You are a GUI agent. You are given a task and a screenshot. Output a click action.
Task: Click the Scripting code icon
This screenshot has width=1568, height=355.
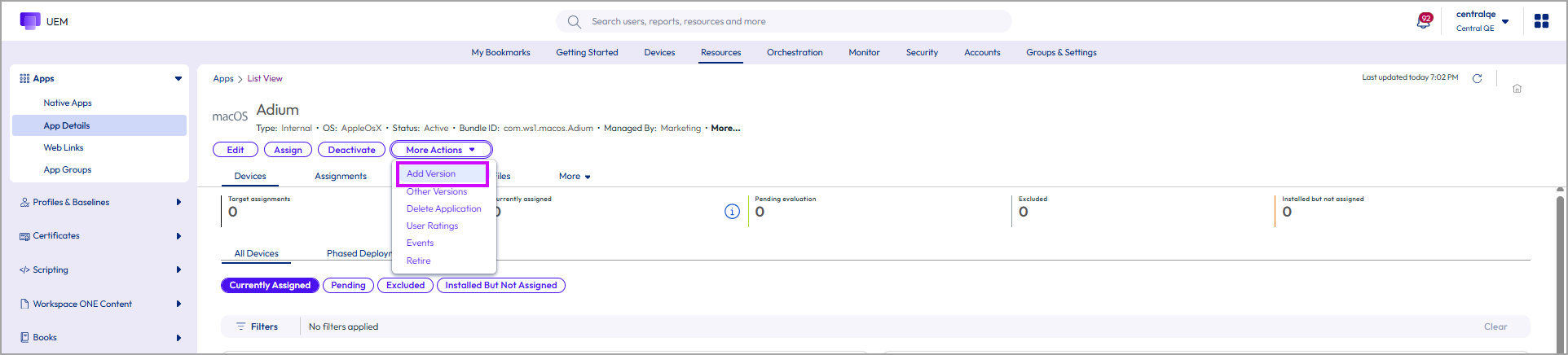tap(24, 270)
